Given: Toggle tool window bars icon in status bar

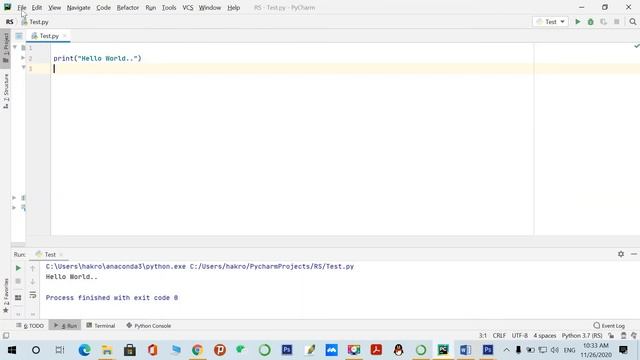Looking at the screenshot, I should 6,336.
